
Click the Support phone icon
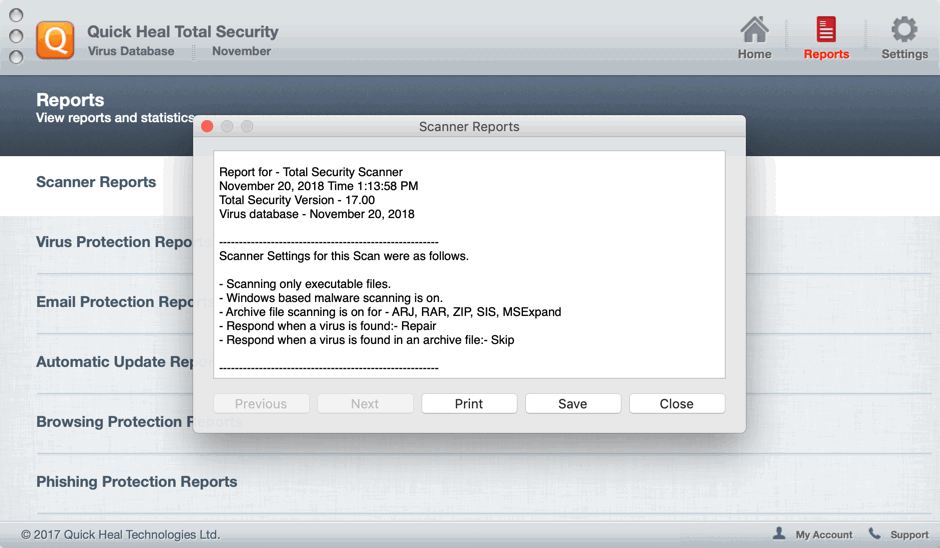tap(874, 534)
